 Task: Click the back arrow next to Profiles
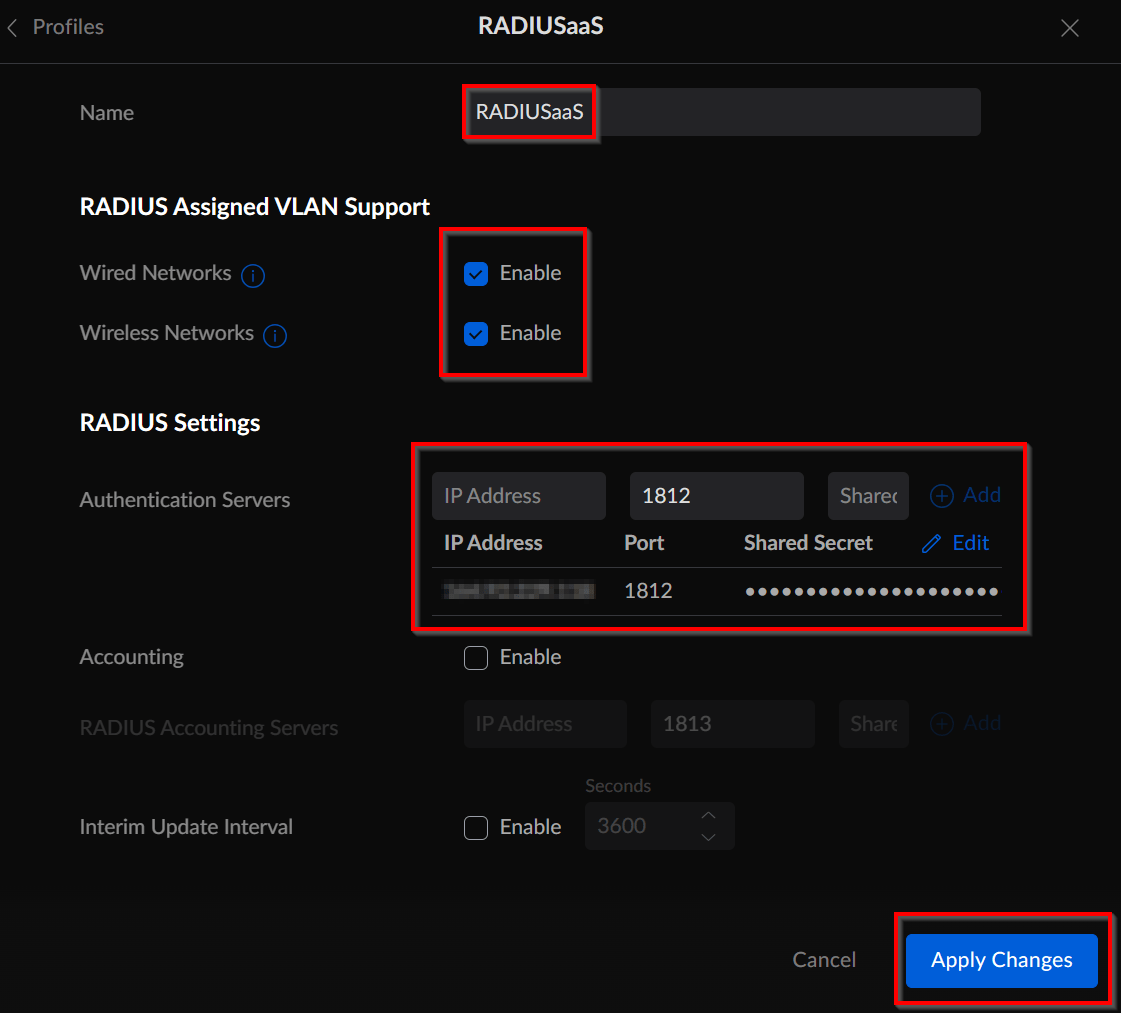pyautogui.click(x=12, y=27)
